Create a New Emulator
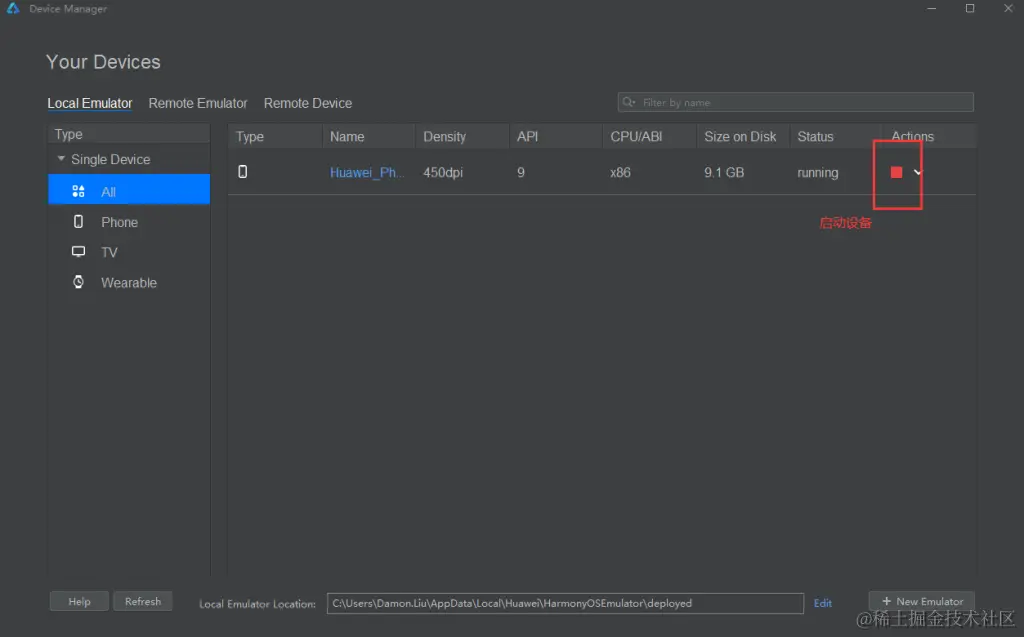 pyautogui.click(x=921, y=601)
